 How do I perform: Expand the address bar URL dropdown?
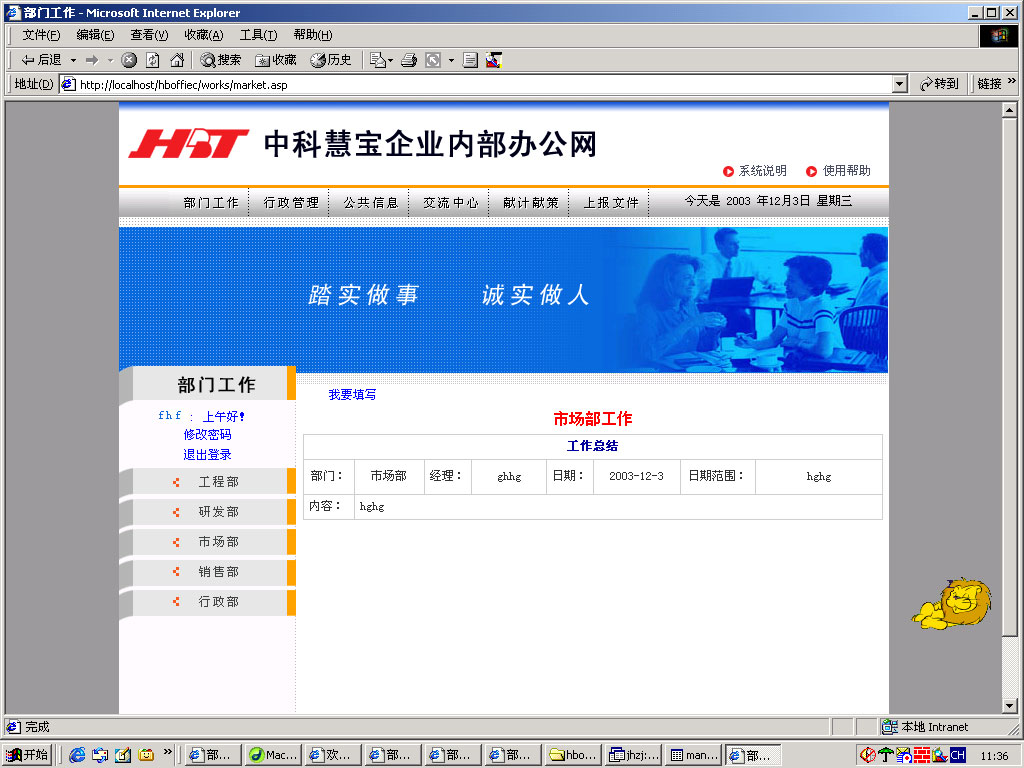click(900, 85)
